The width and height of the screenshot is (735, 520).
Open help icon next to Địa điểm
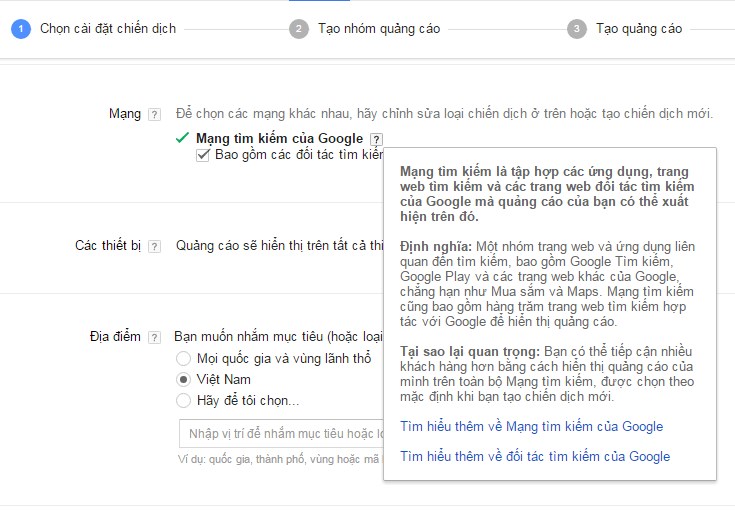[x=154, y=337]
